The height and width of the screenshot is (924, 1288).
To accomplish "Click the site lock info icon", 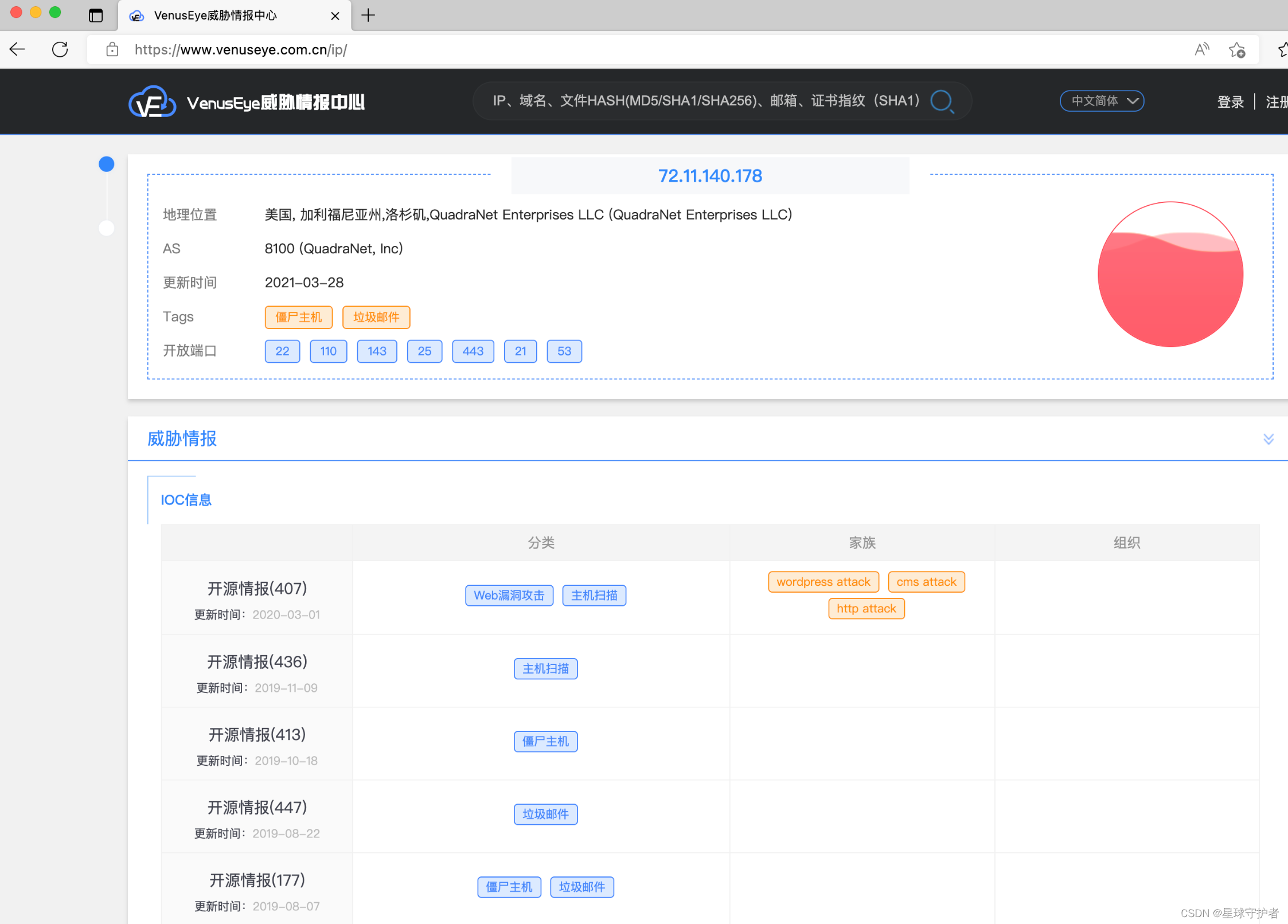I will [112, 50].
